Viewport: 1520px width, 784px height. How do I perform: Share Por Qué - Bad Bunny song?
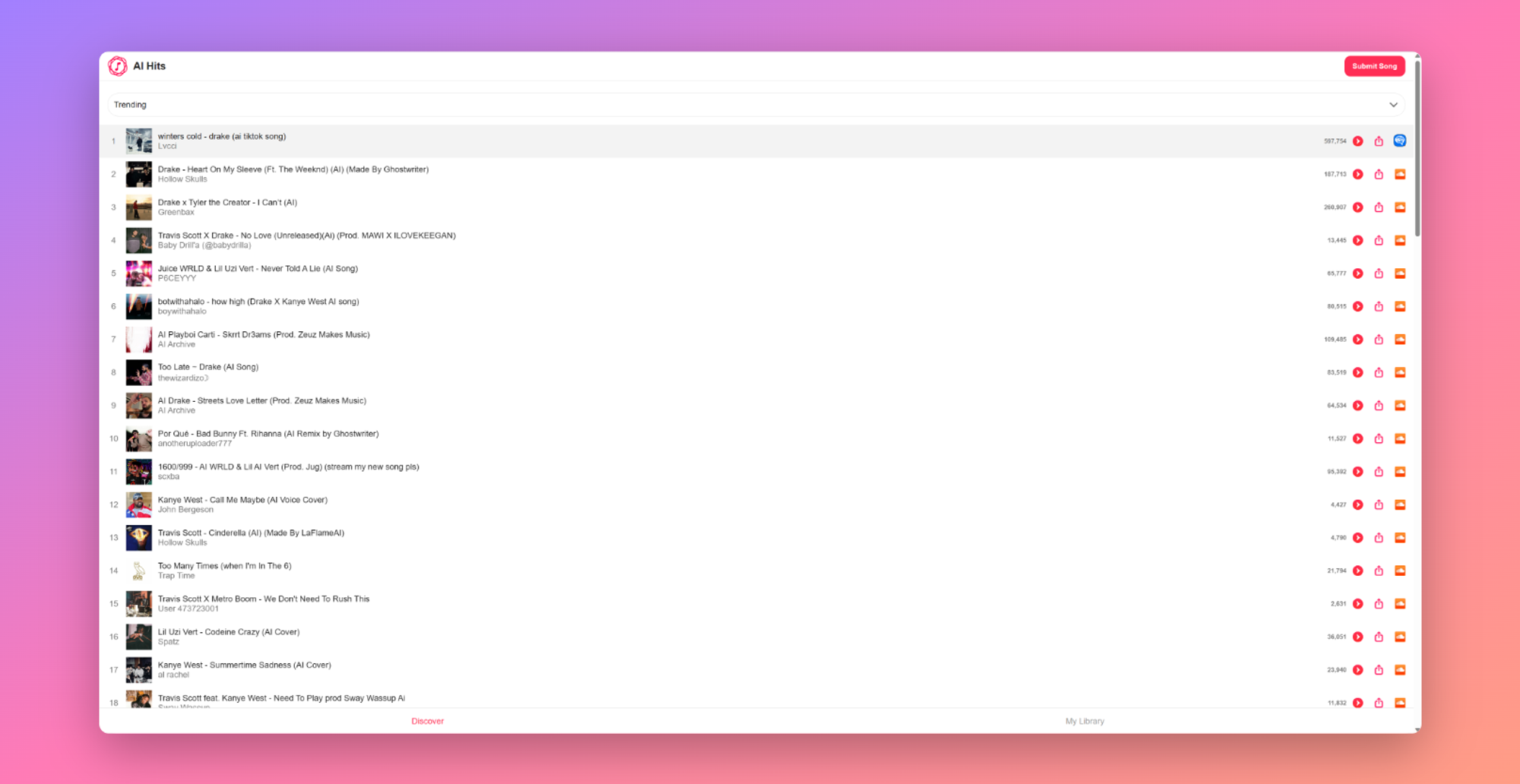[1379, 439]
